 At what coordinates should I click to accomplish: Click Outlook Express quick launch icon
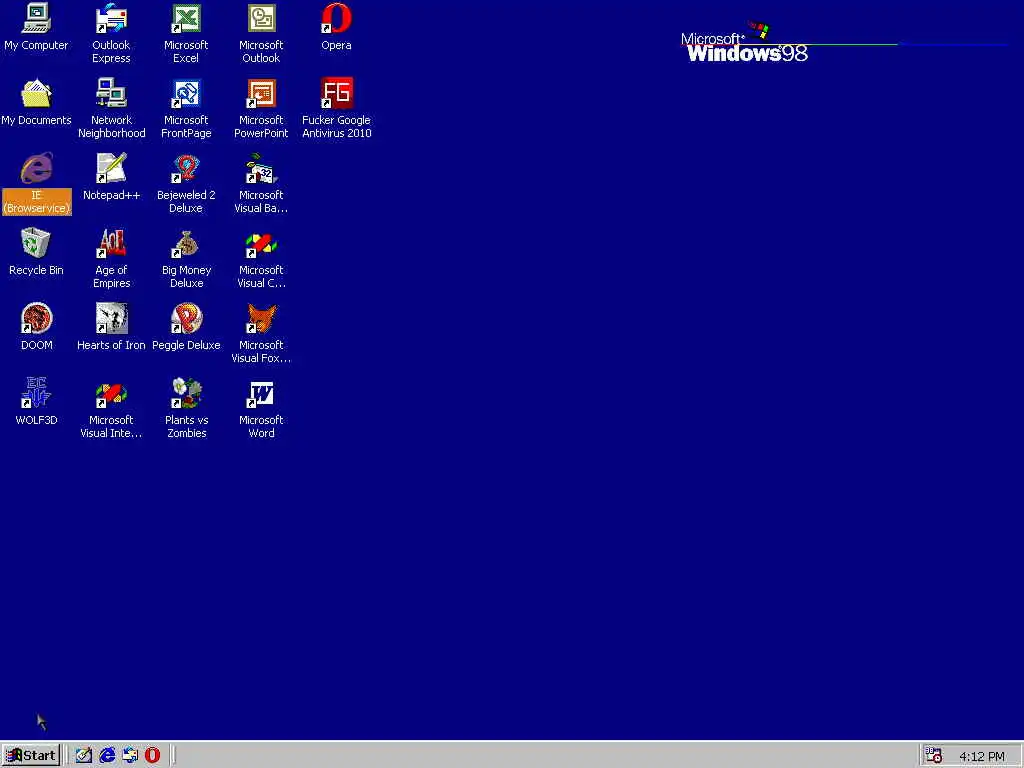tap(129, 756)
